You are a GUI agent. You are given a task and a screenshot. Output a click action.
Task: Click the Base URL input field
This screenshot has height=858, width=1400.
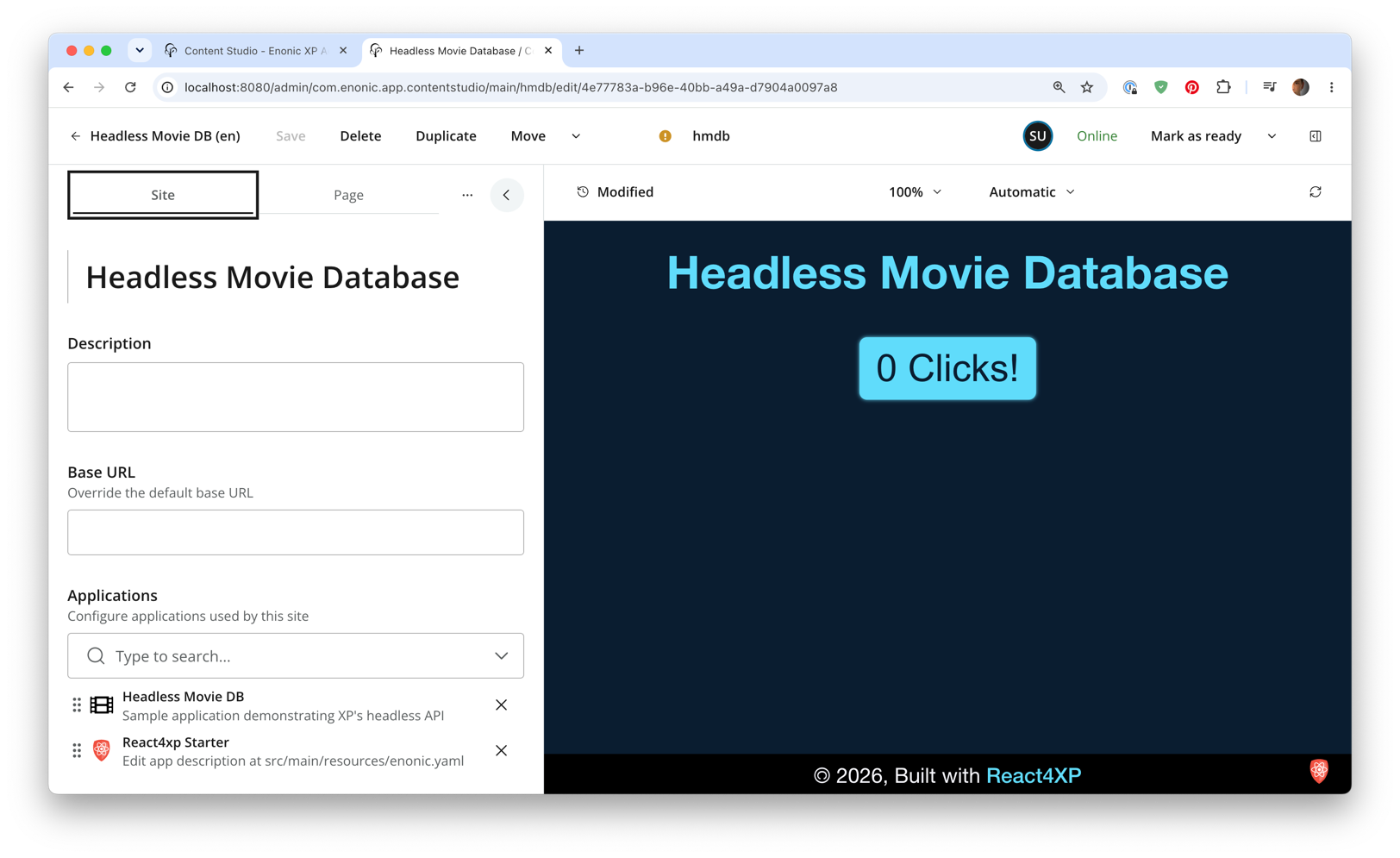[x=296, y=532]
